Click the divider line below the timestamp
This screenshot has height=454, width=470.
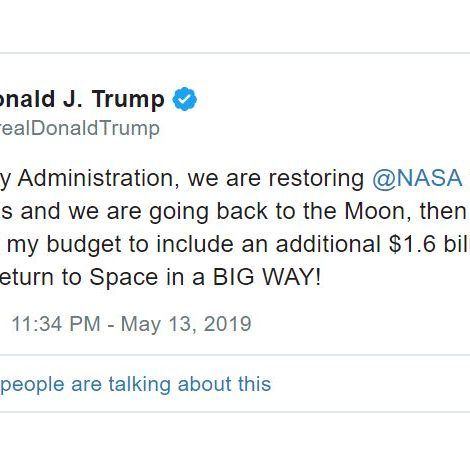coord(235,355)
